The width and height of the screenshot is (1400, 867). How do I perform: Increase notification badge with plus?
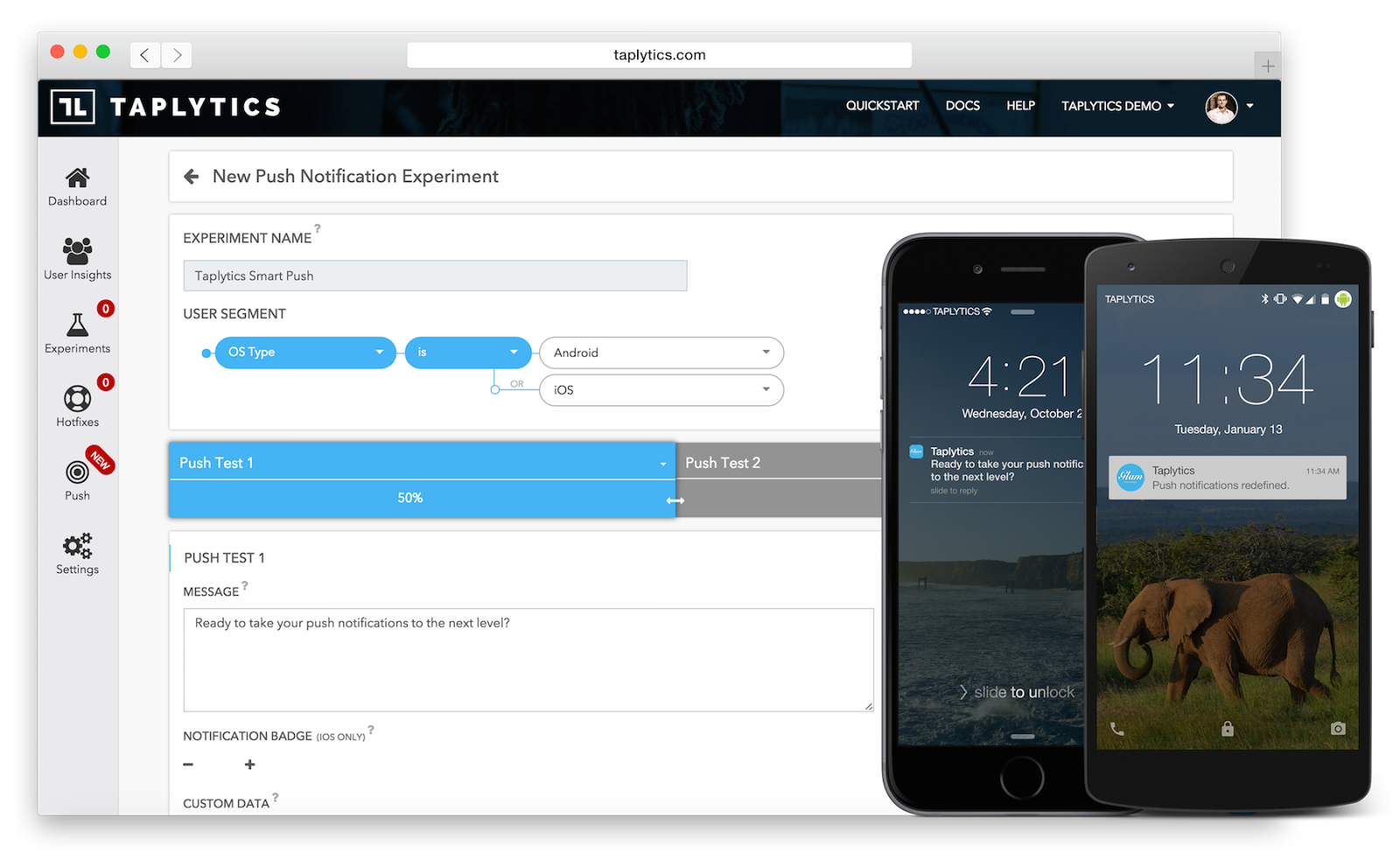[x=250, y=765]
